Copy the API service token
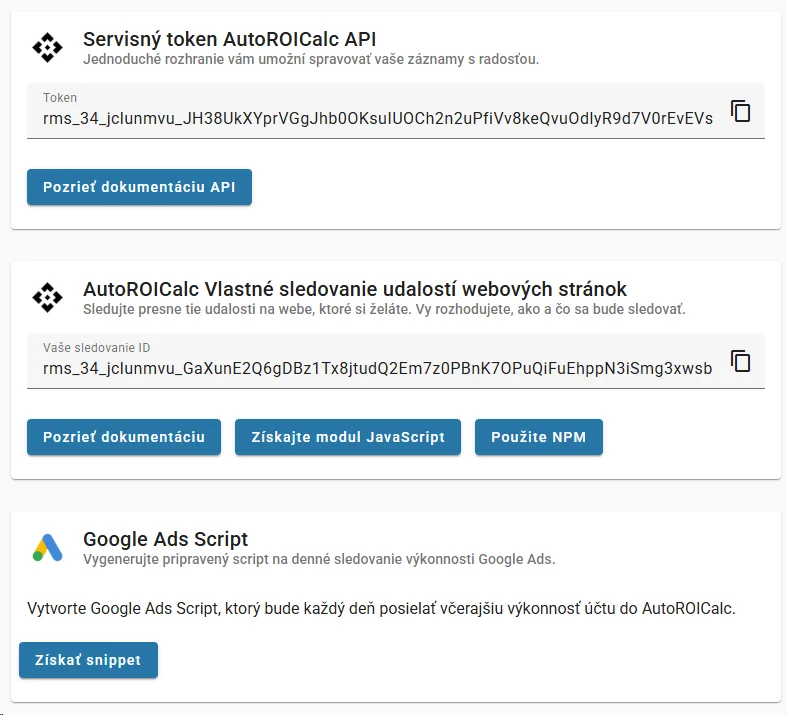Screen dimensions: 787x715 point(740,111)
